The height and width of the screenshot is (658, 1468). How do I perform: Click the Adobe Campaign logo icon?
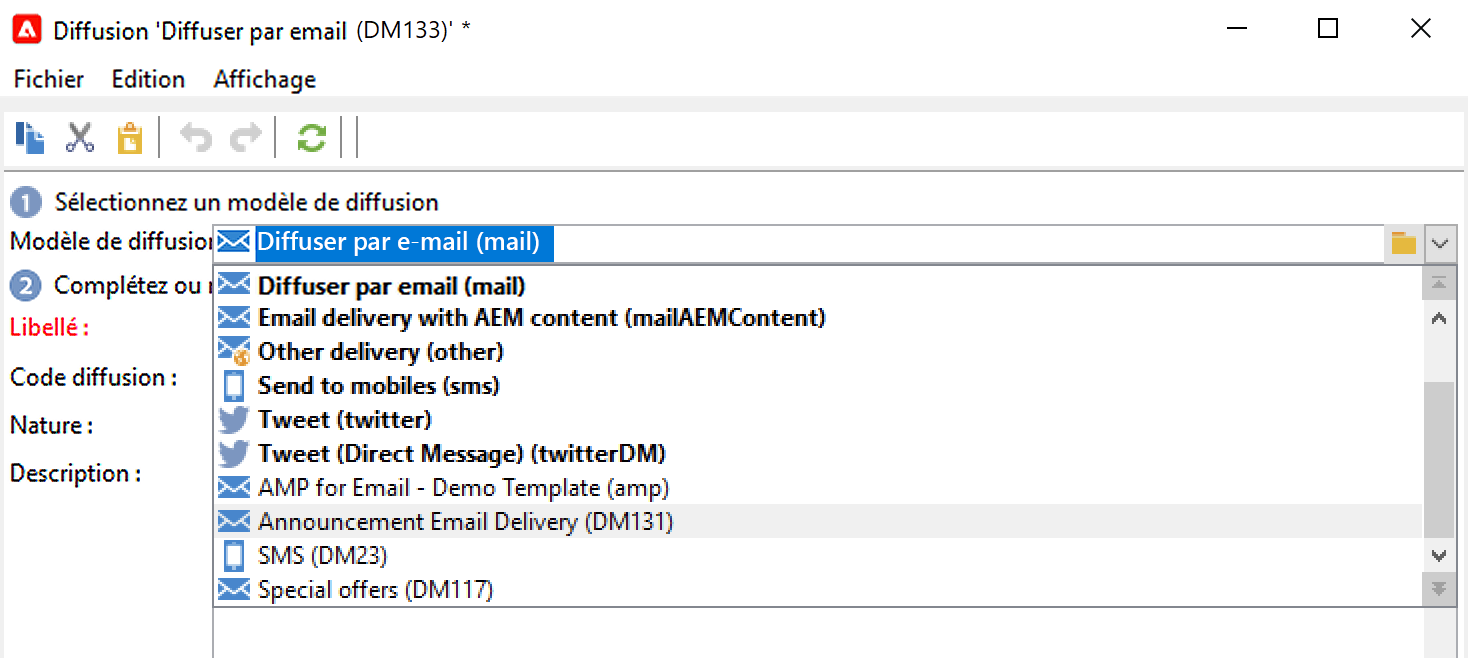click(26, 29)
